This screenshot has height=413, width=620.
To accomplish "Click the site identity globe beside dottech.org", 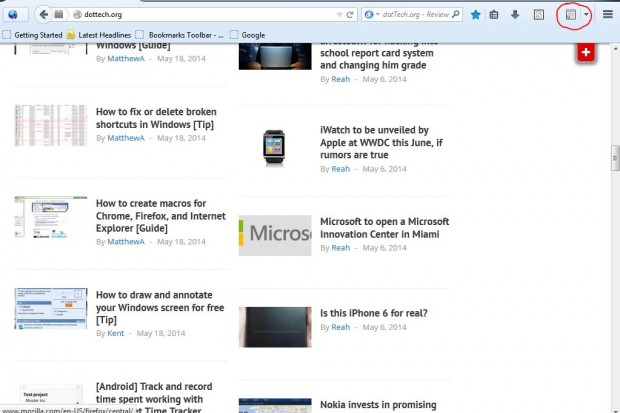I will pos(78,15).
